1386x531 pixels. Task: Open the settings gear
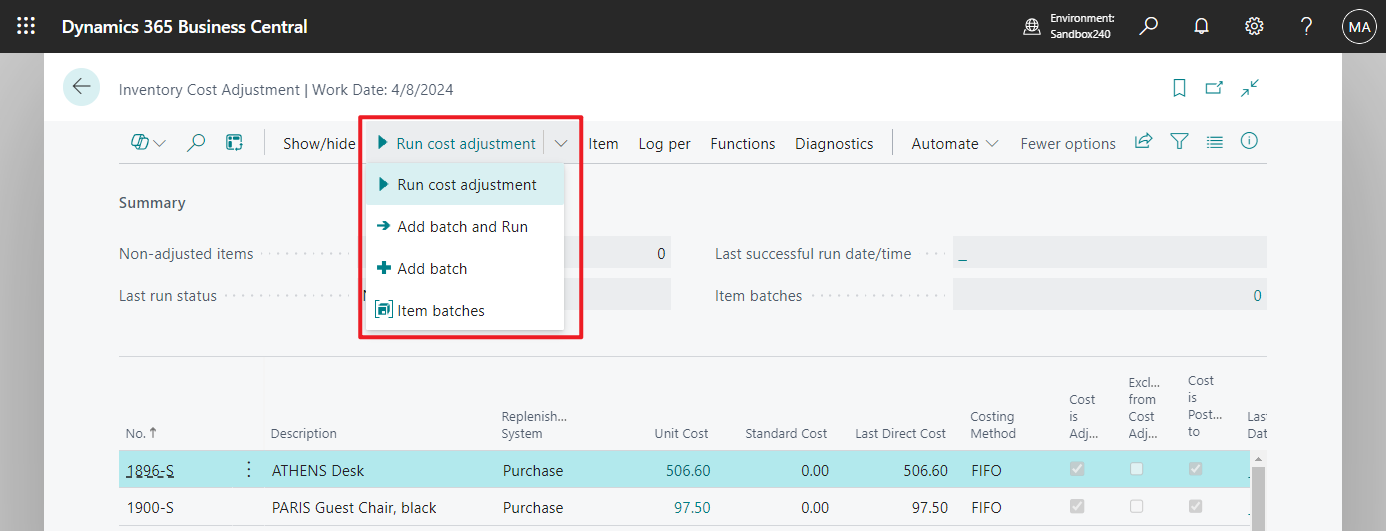[x=1254, y=27]
